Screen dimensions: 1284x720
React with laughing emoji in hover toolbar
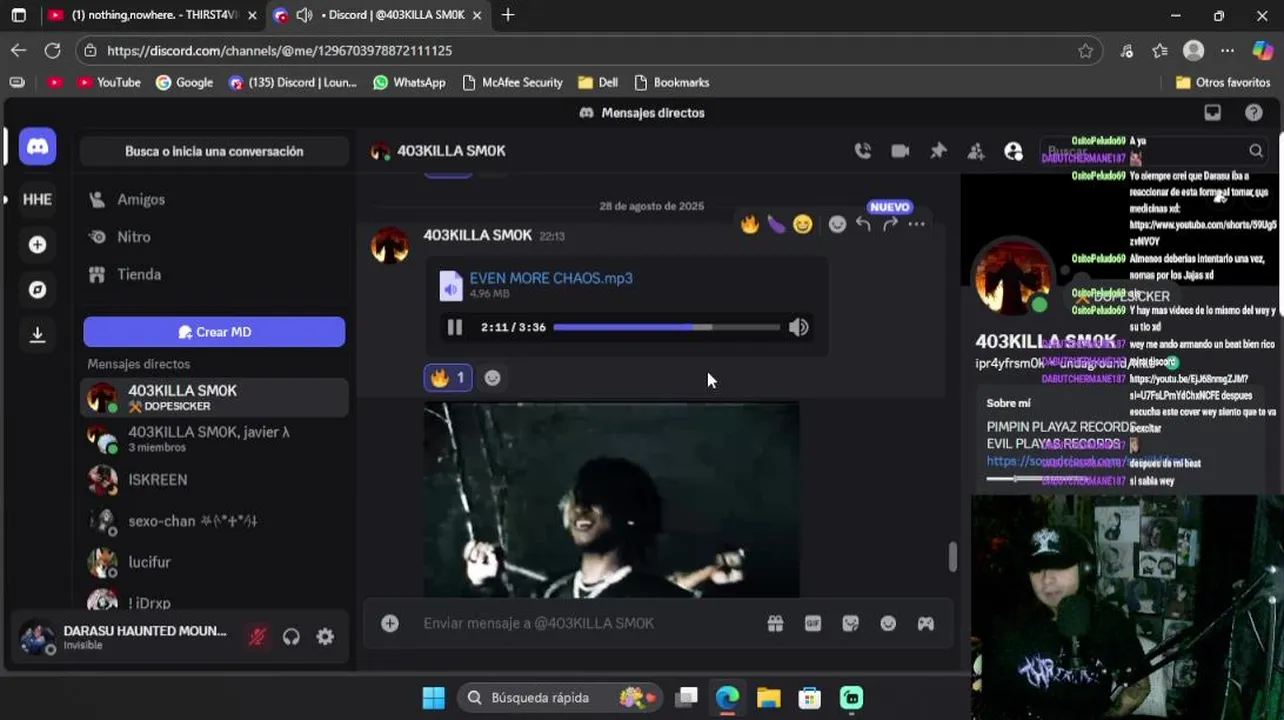tap(802, 225)
